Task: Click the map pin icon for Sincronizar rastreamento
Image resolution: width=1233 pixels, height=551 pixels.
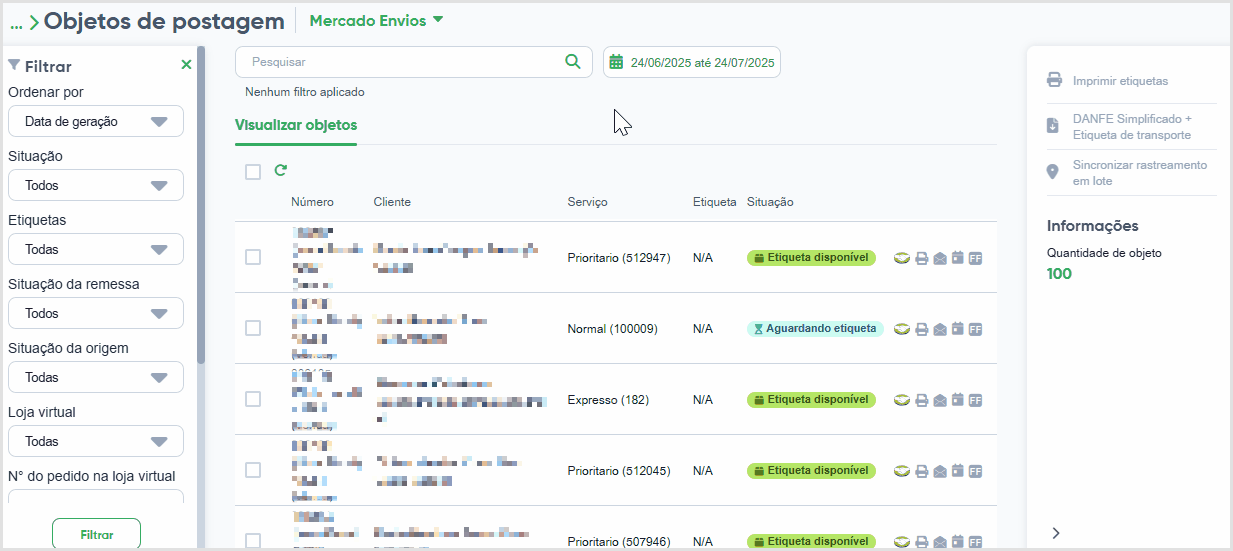Action: 1052,172
